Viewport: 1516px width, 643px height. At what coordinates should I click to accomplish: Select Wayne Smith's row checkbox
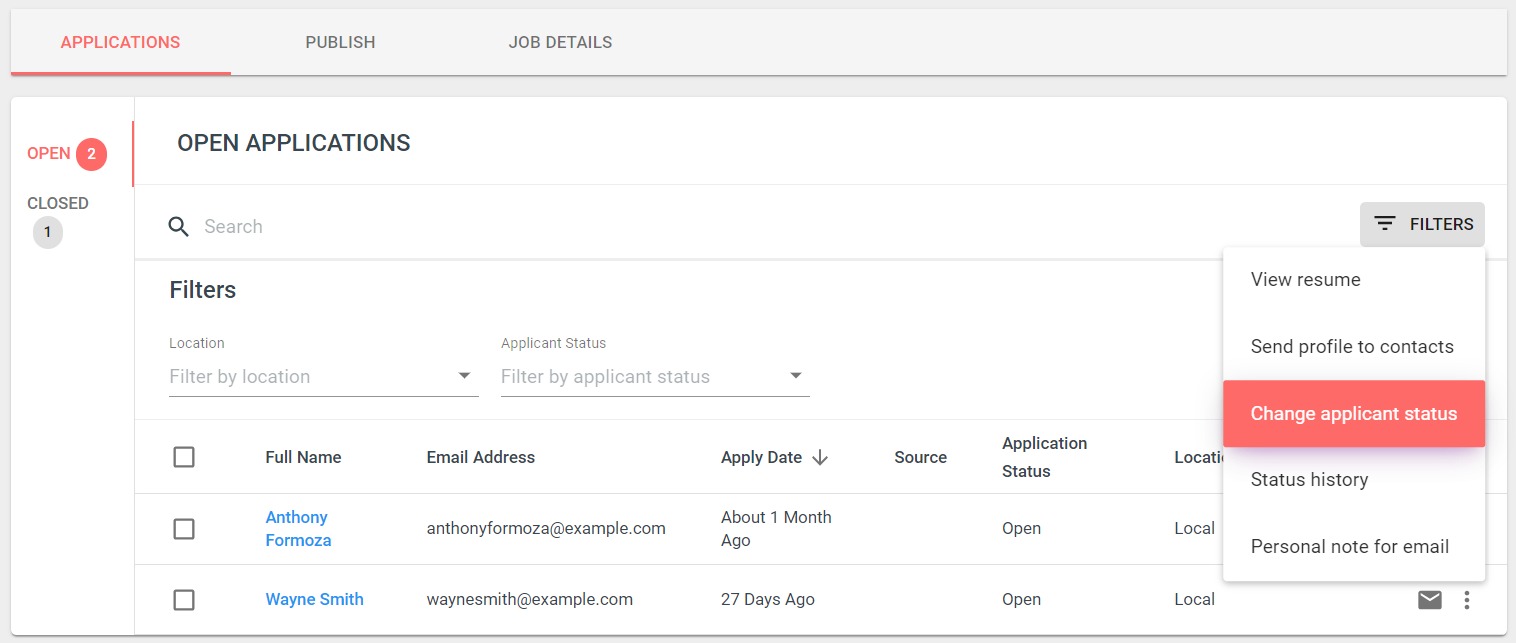coord(184,600)
